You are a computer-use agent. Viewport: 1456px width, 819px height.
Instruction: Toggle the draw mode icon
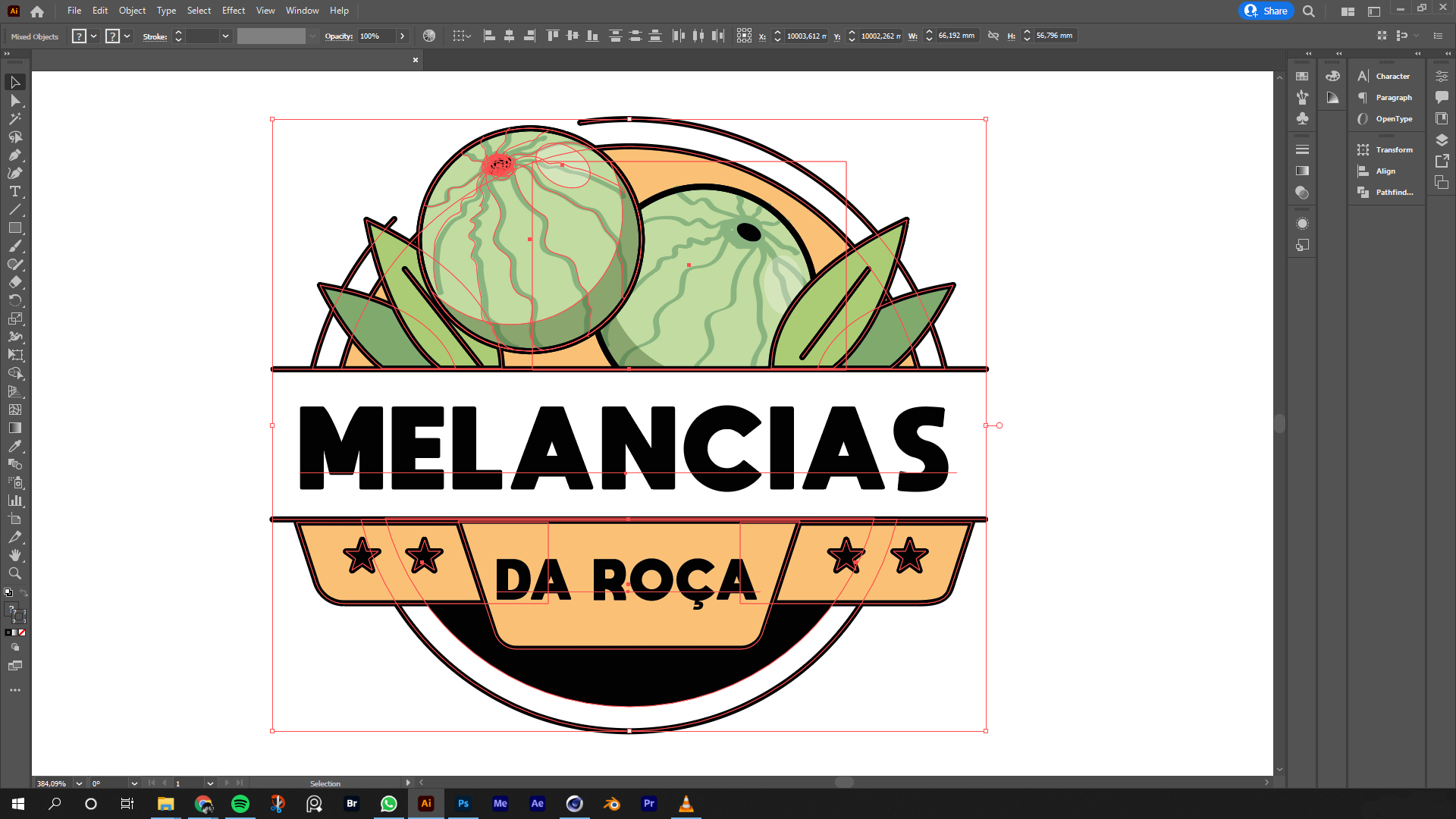point(15,648)
